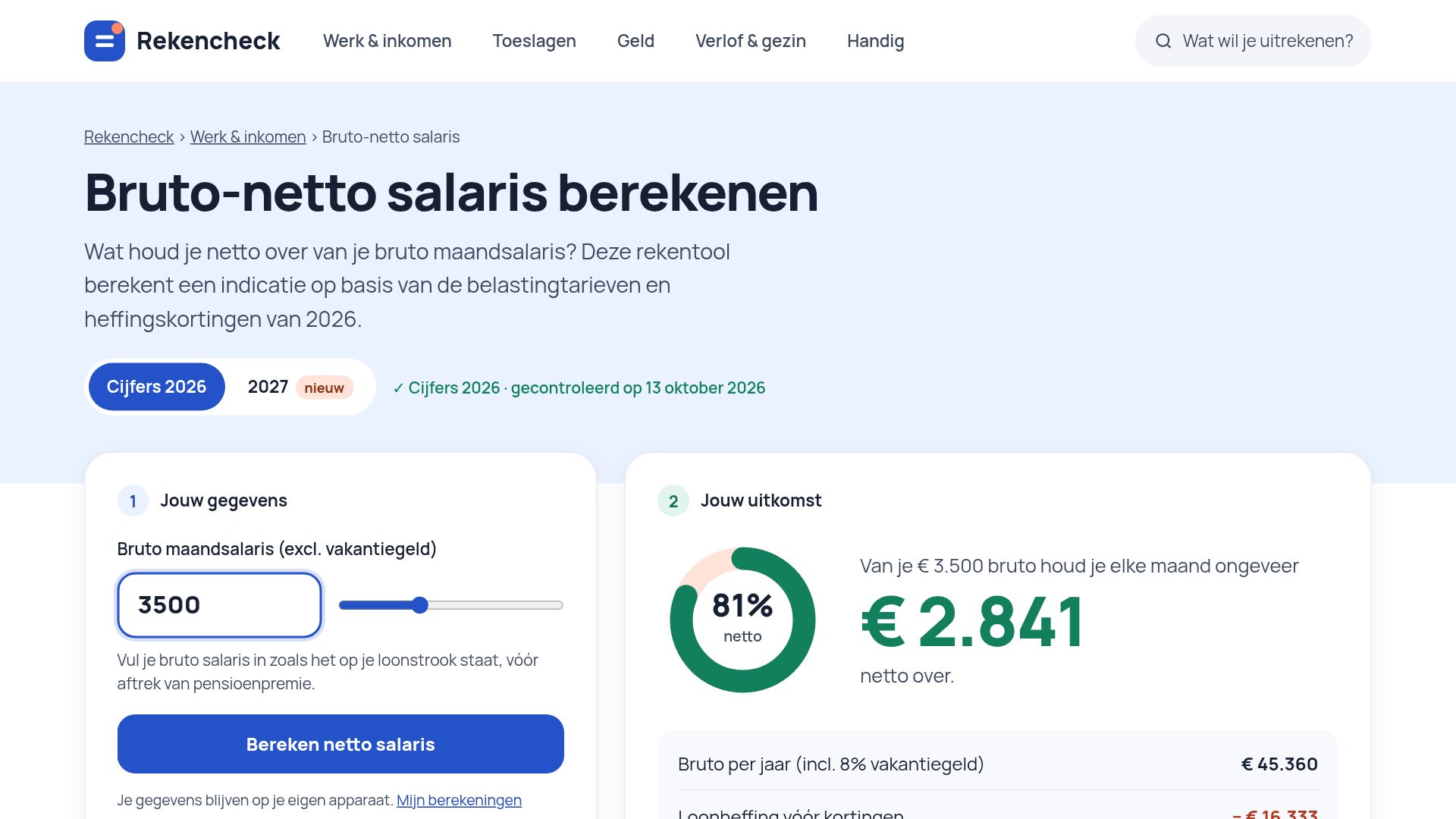Screen dimensions: 1456x819
Task: Click the 81% netto donut chart
Action: [x=742, y=620]
